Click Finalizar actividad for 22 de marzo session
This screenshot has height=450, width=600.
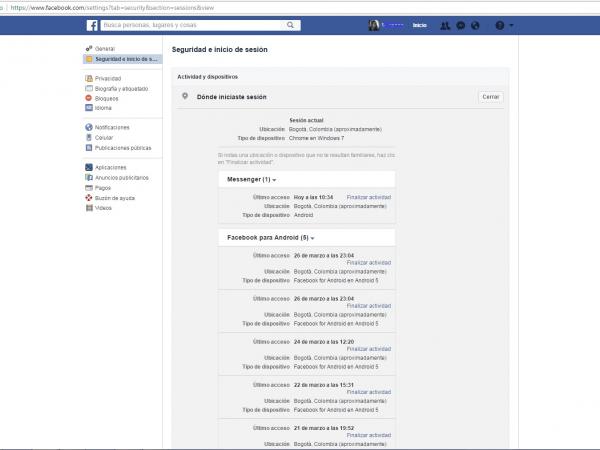pyautogui.click(x=369, y=392)
